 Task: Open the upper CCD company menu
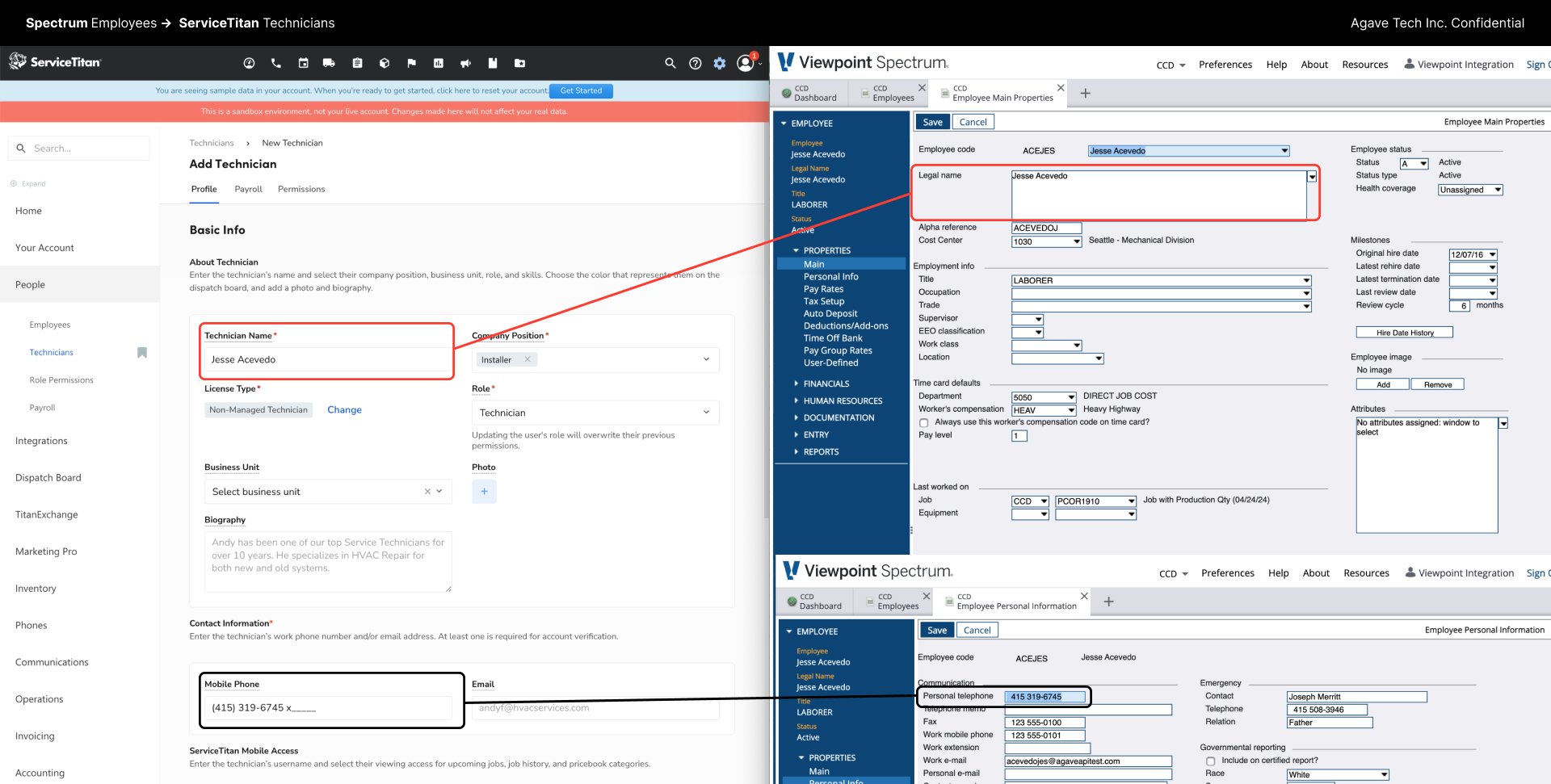[1171, 65]
